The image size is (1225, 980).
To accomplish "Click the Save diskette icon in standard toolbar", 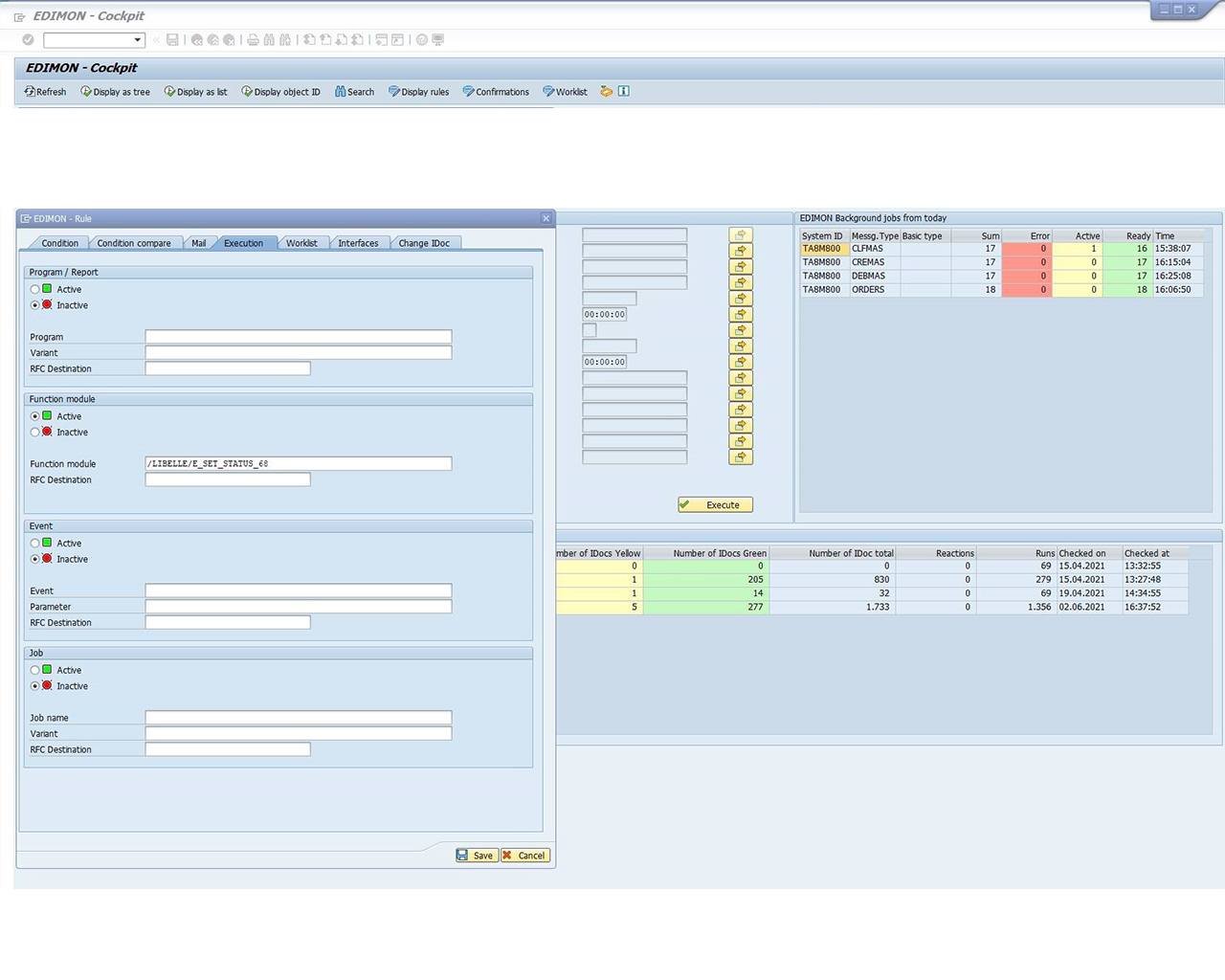I will click(x=172, y=40).
